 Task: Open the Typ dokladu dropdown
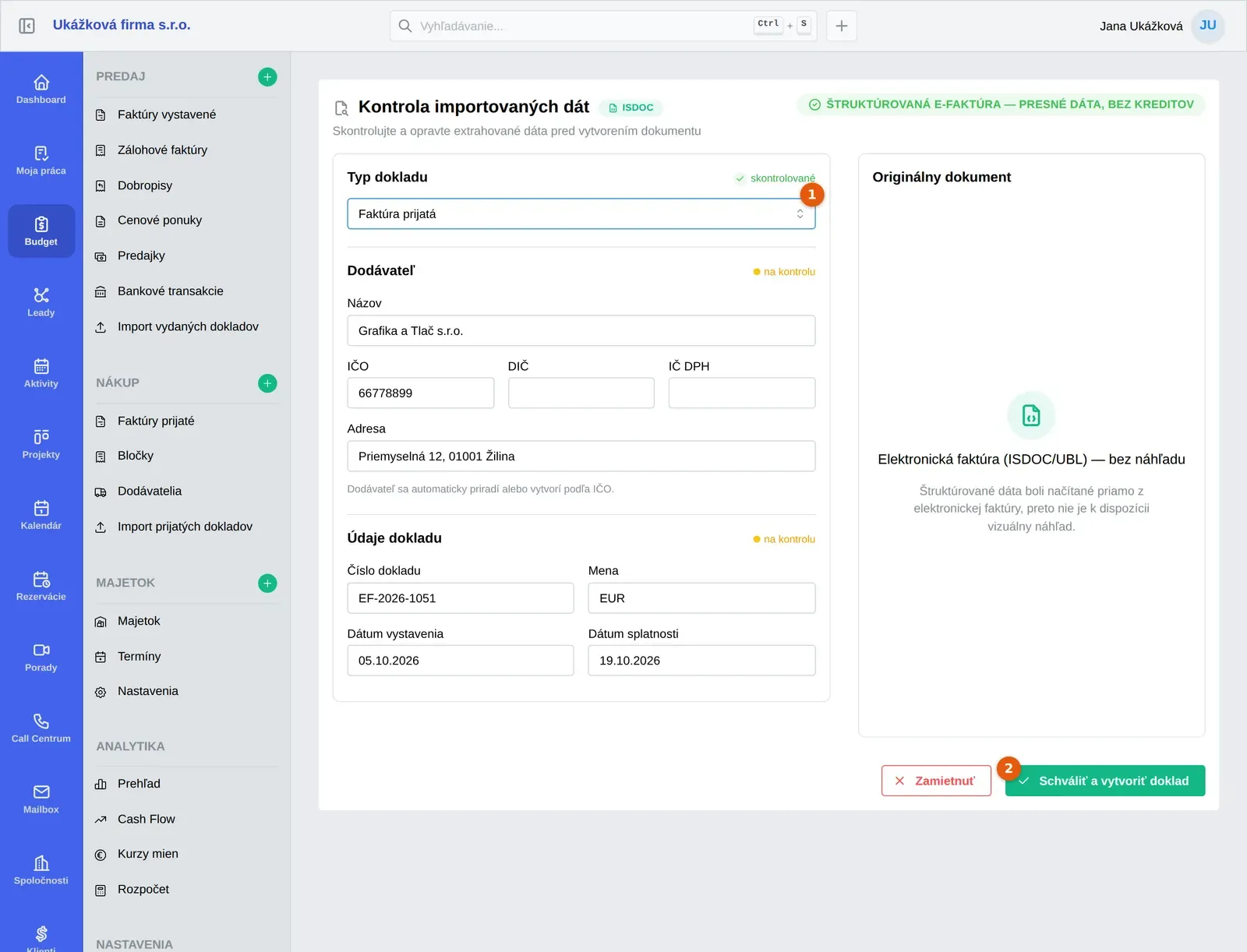coord(581,213)
